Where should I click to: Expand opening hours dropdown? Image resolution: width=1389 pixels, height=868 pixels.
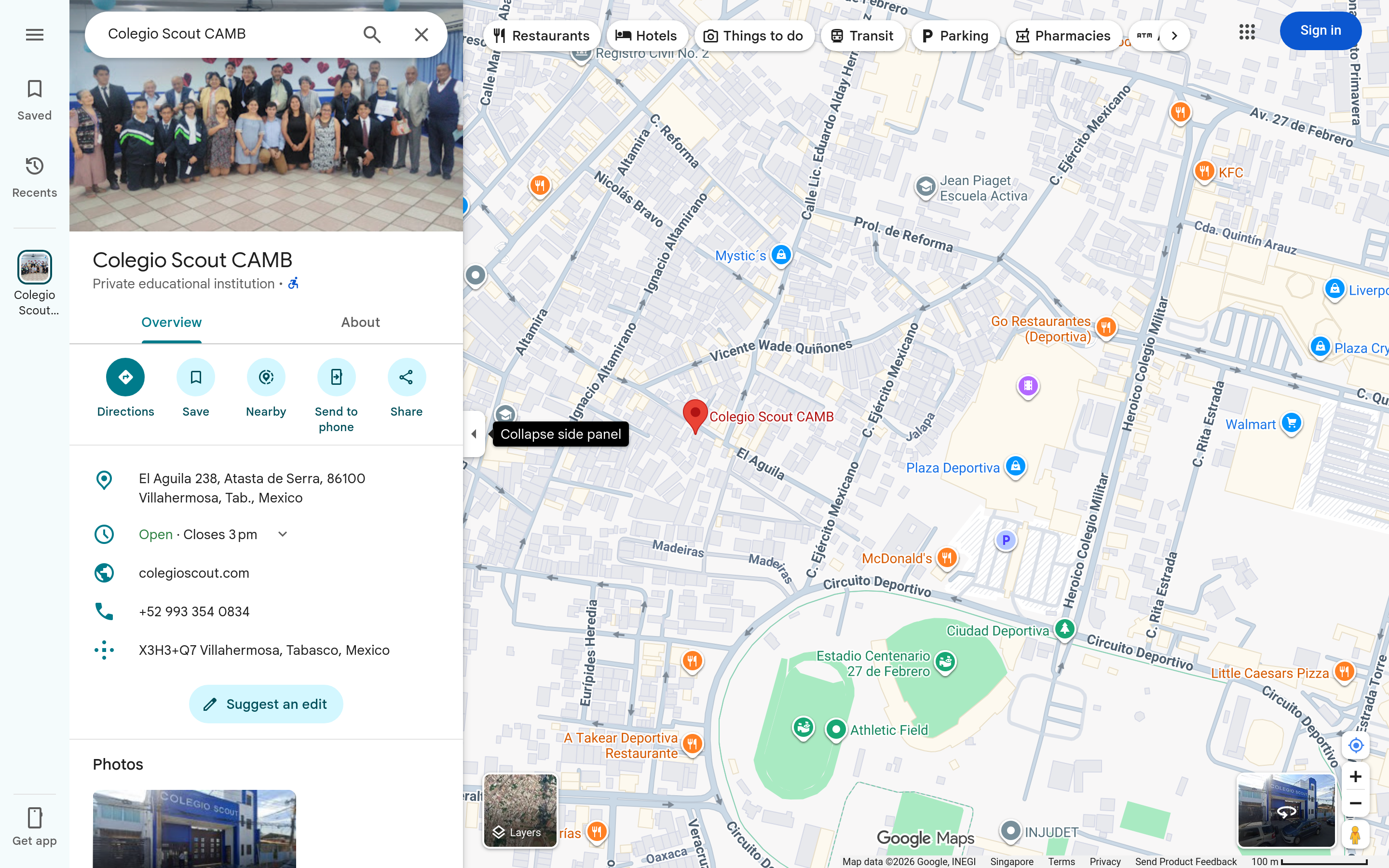click(283, 534)
